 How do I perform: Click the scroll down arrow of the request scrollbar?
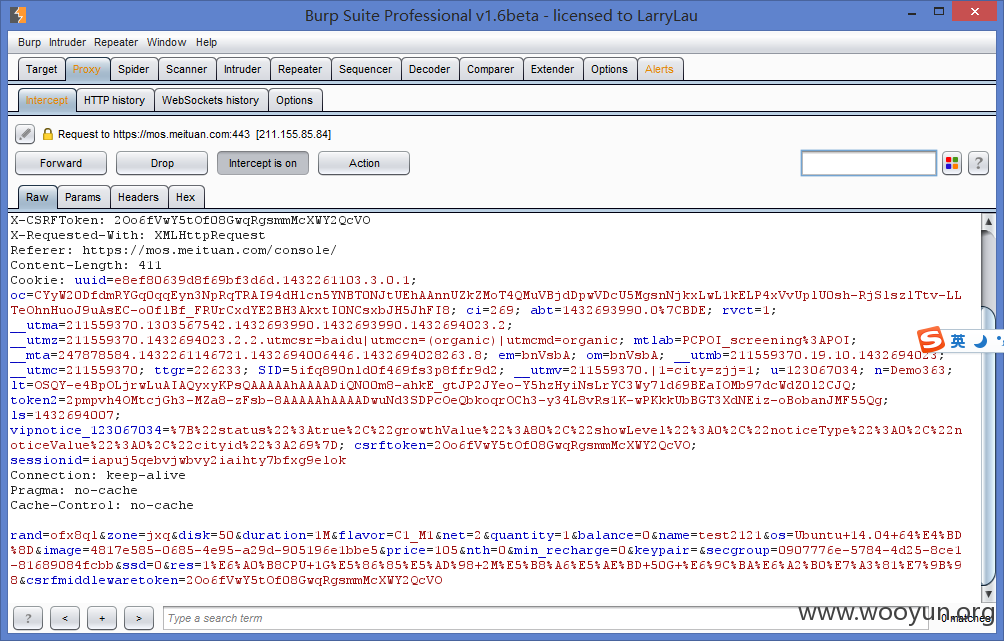pos(988,594)
